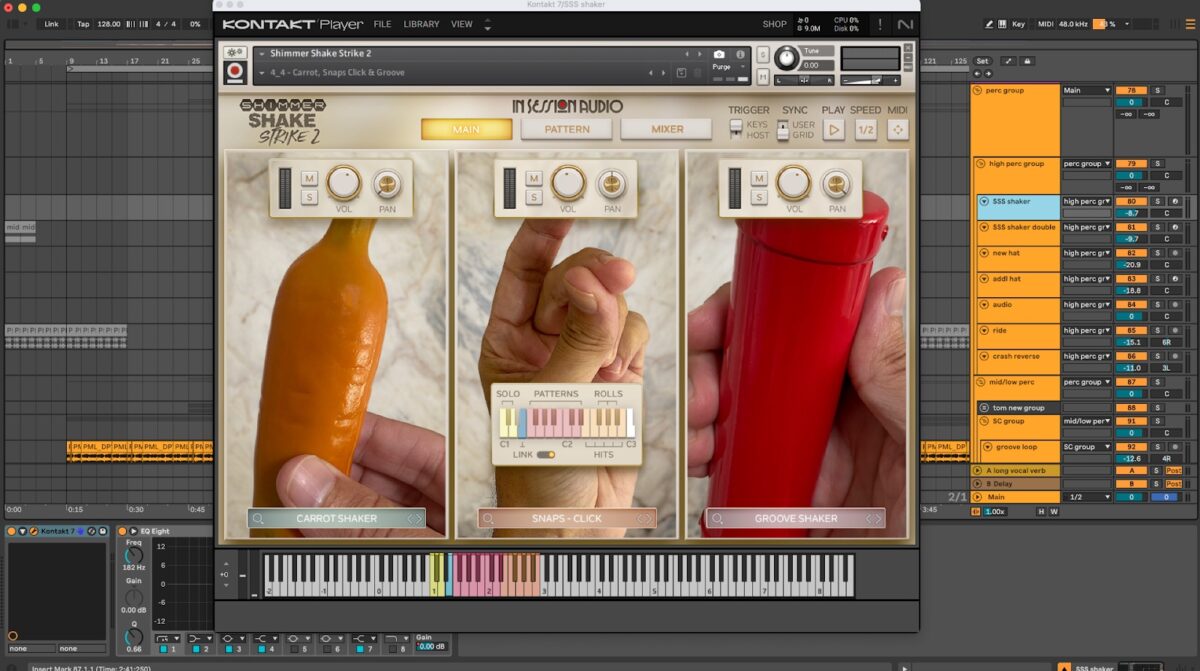Switch to the MAIN tab
This screenshot has width=1200, height=671.
coord(466,129)
